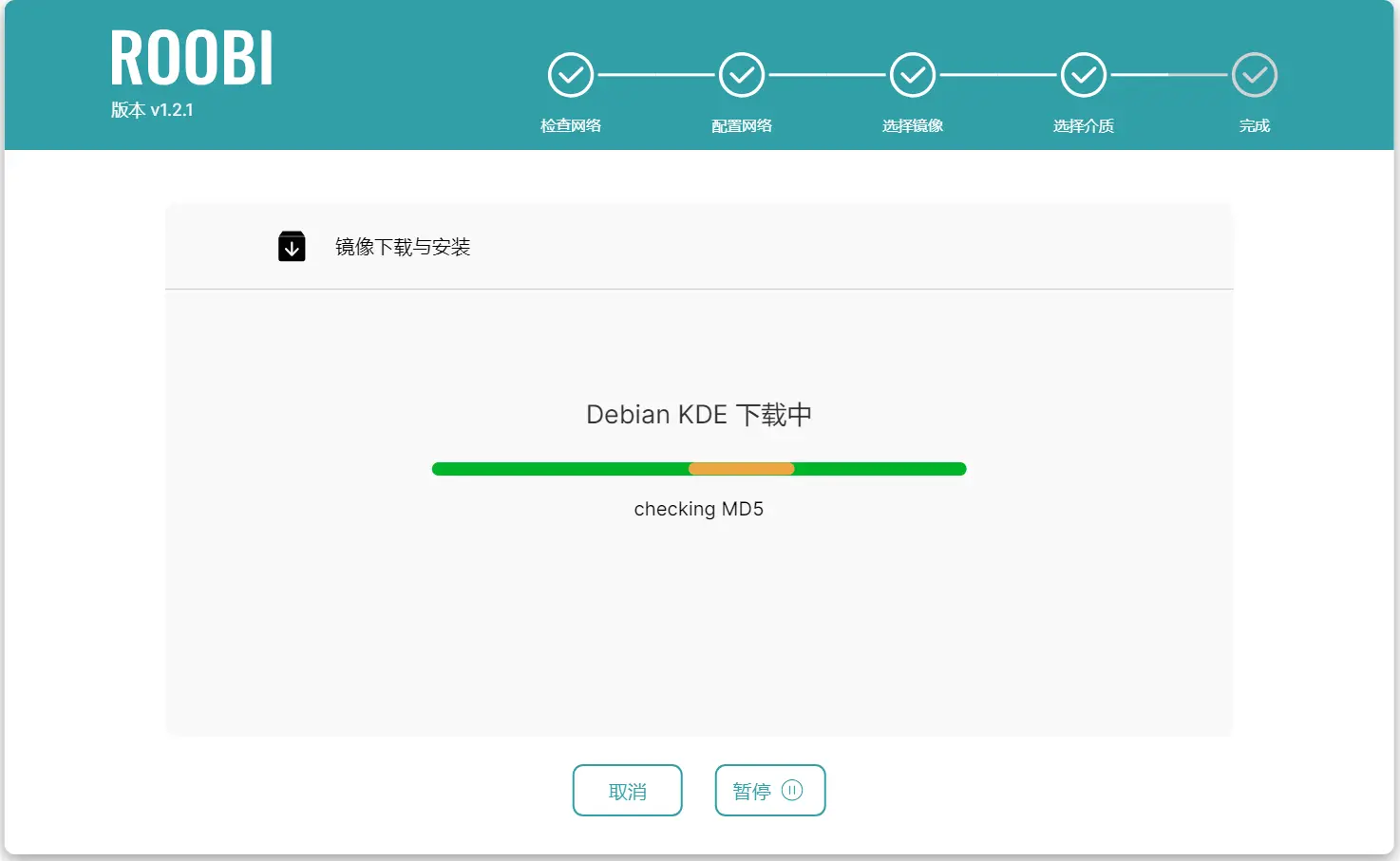
Task: Click the 配置网络 step checkmark circle
Action: 742,75
